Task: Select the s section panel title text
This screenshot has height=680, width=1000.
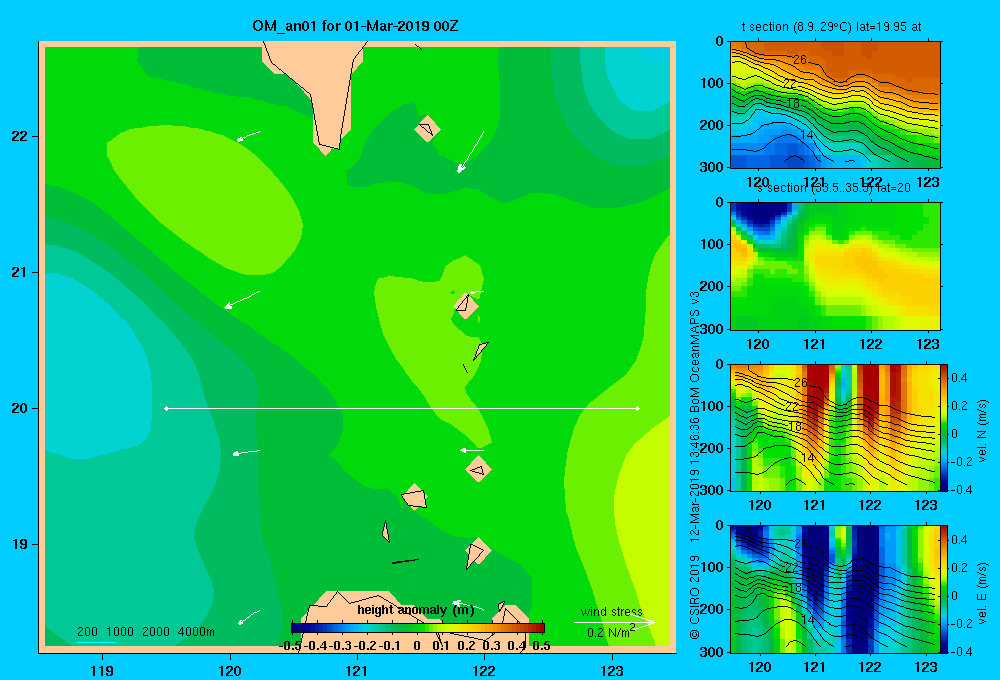Action: pos(834,188)
